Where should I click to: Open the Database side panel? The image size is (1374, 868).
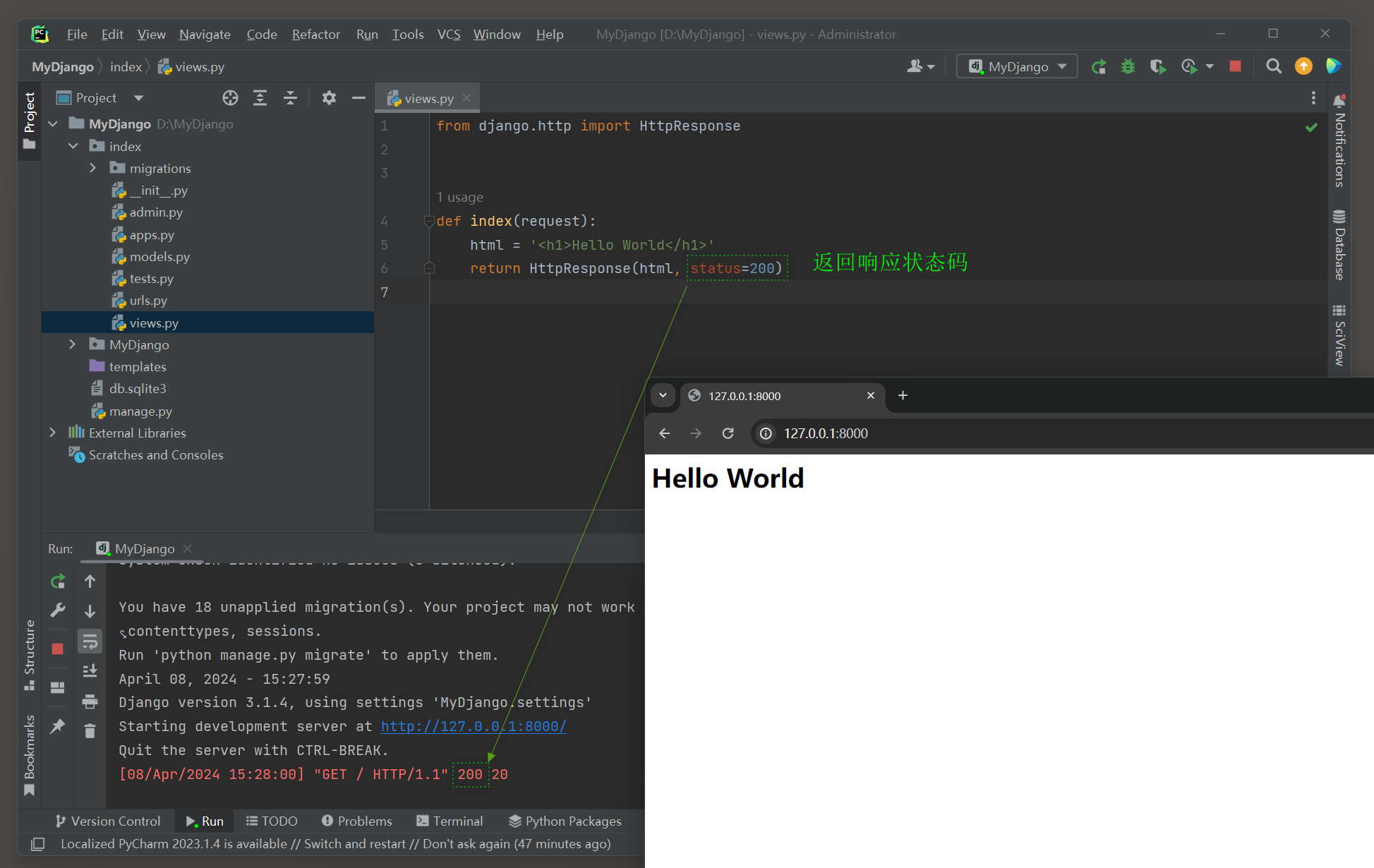pyautogui.click(x=1339, y=245)
